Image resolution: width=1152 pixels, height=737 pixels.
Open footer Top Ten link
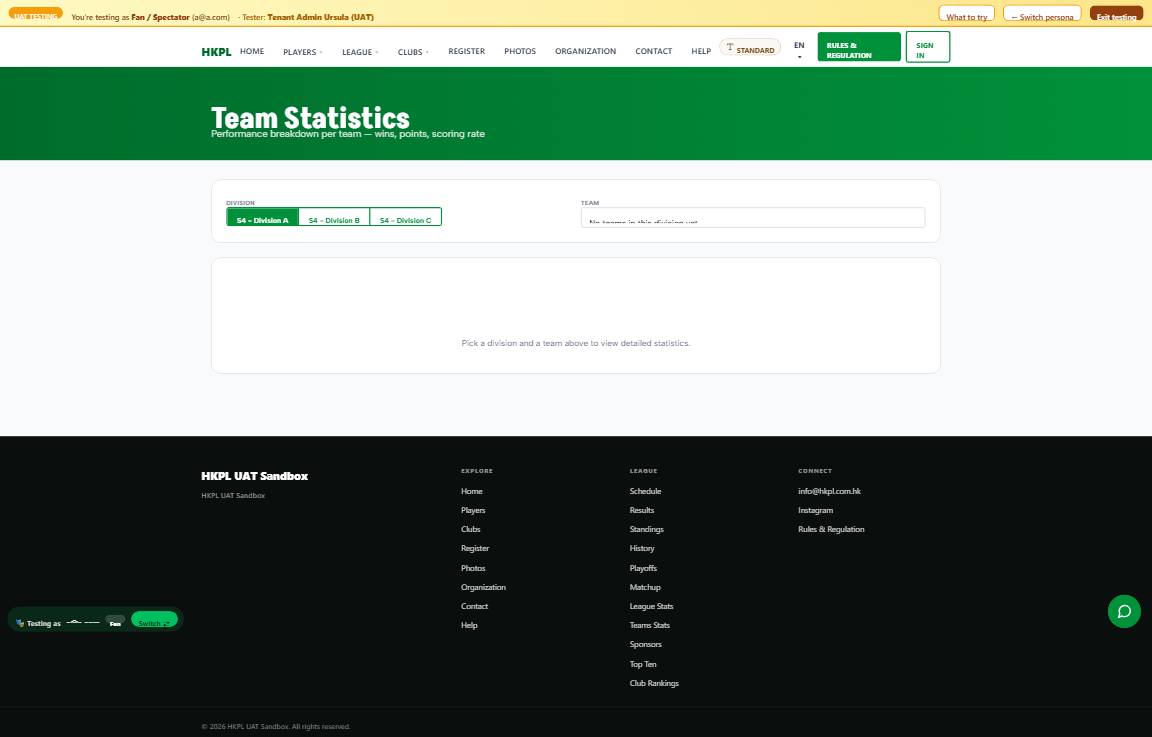pos(643,664)
